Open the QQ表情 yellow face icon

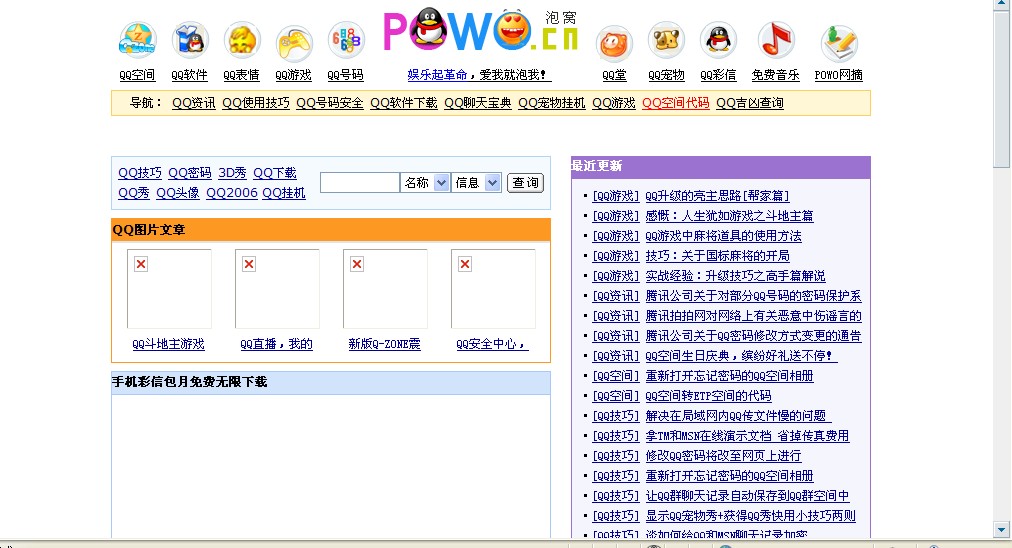pyautogui.click(x=241, y=41)
